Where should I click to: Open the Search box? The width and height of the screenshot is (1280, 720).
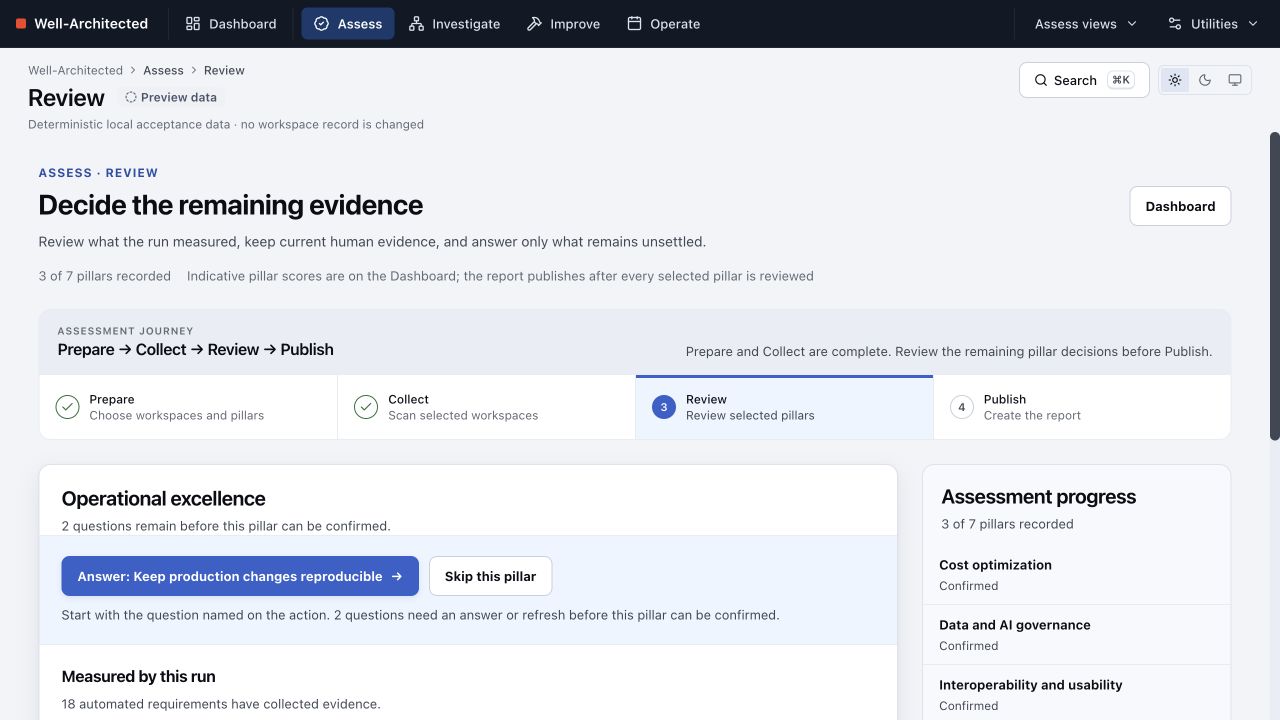(1084, 80)
